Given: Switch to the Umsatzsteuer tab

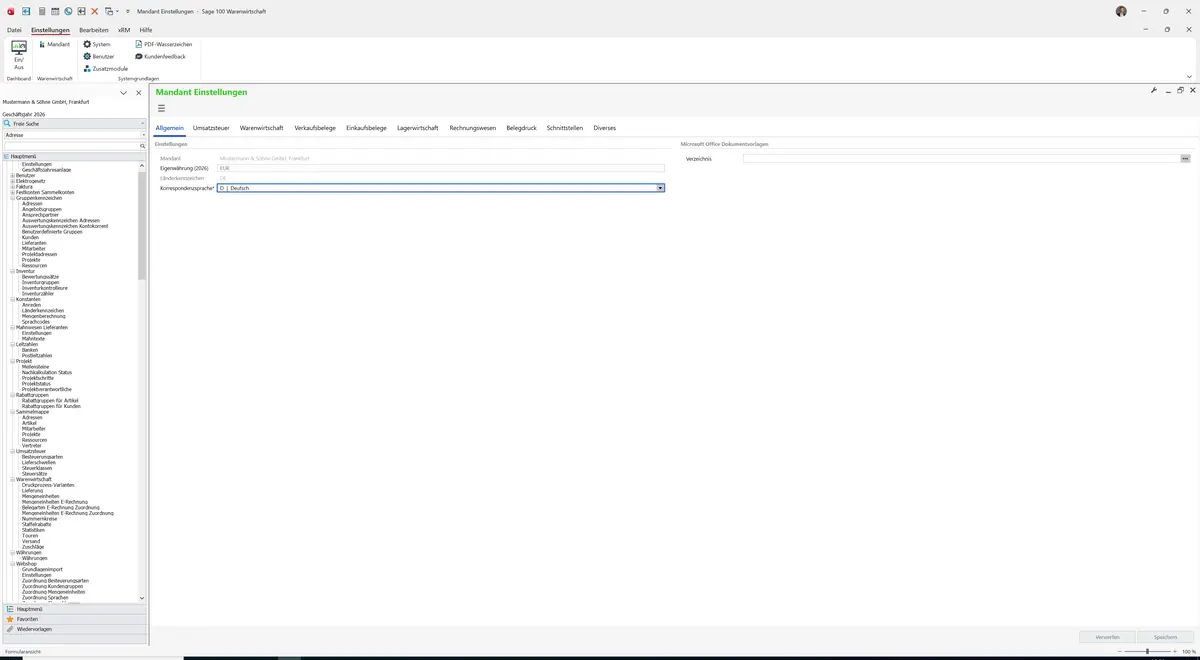Looking at the screenshot, I should coord(212,128).
